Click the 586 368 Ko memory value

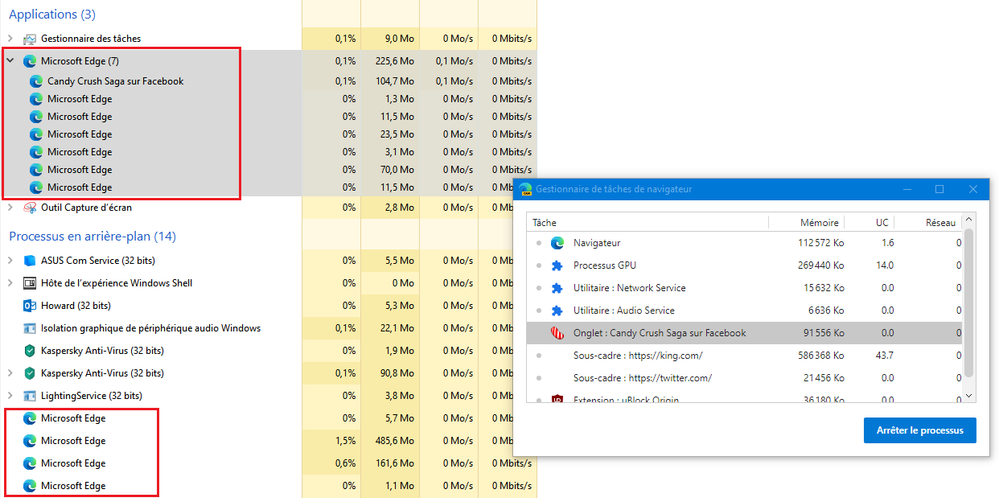click(x=821, y=355)
